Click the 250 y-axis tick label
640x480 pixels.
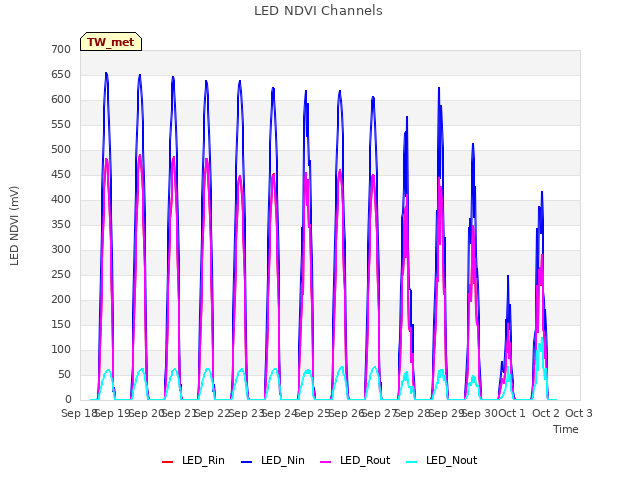tap(61, 275)
